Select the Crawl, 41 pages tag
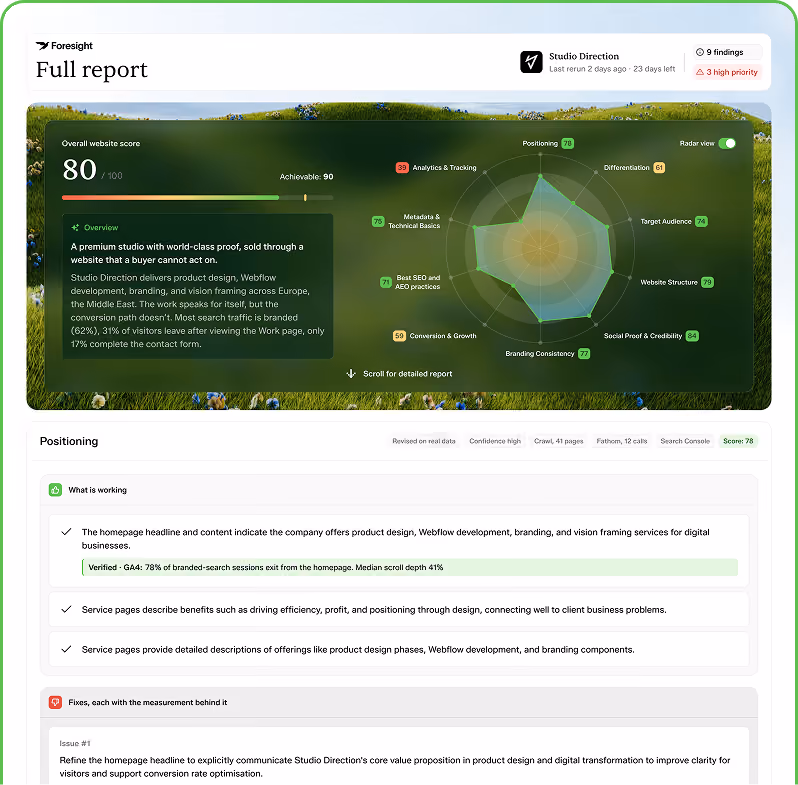The width and height of the screenshot is (798, 785). pos(559,441)
